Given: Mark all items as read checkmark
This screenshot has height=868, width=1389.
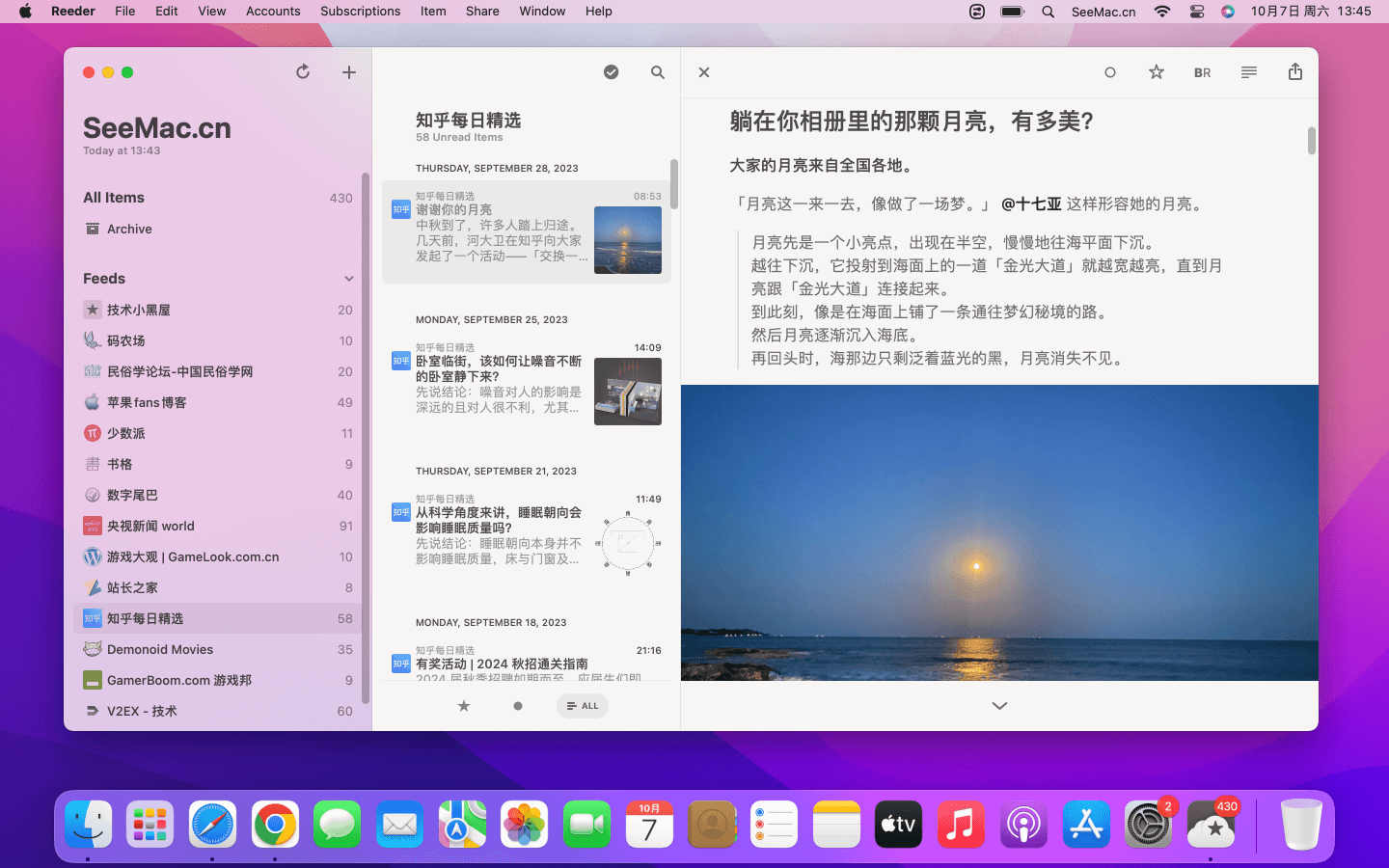Looking at the screenshot, I should (611, 72).
